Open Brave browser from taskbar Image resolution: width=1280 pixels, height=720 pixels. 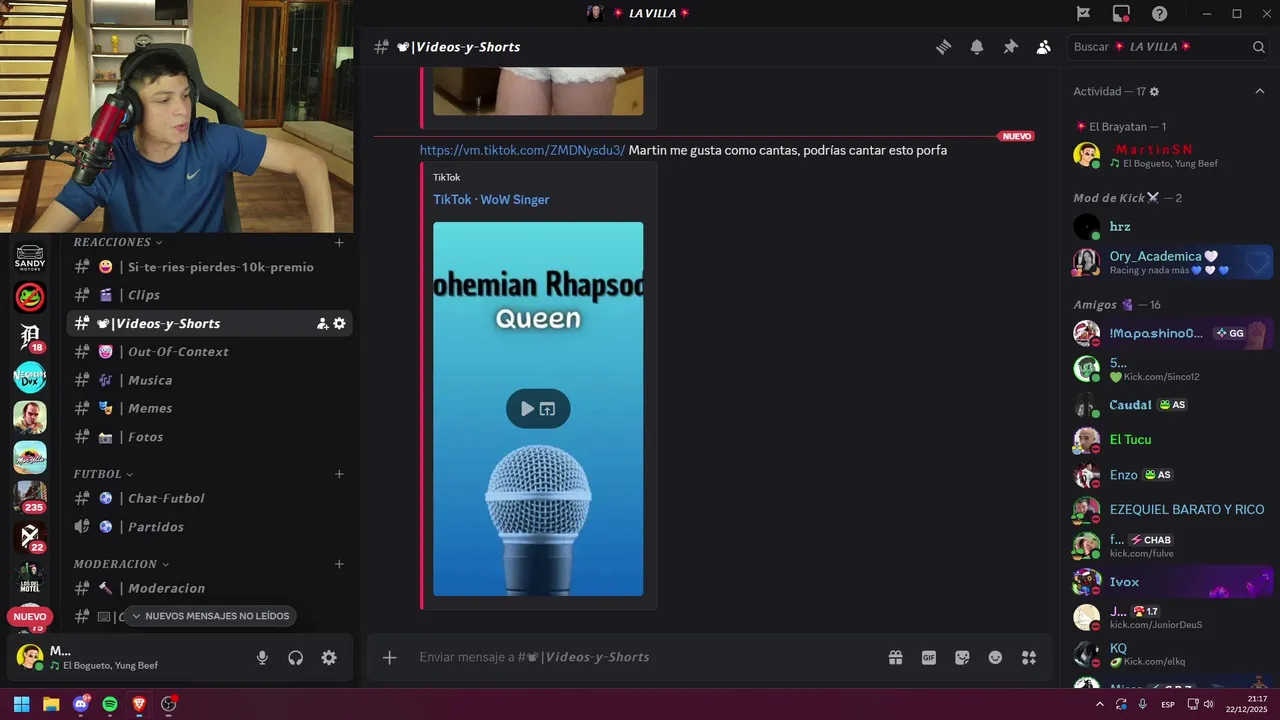click(139, 704)
